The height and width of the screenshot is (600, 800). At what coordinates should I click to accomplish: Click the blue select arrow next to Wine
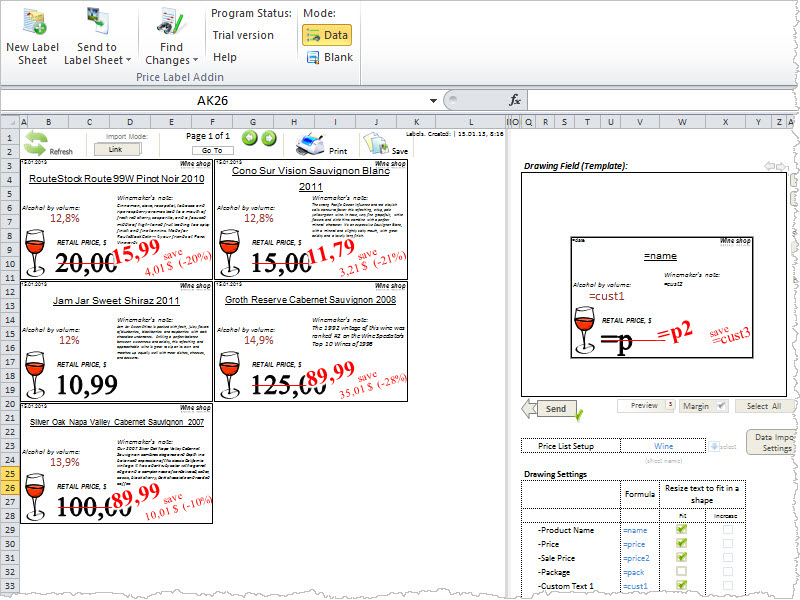pyautogui.click(x=713, y=446)
